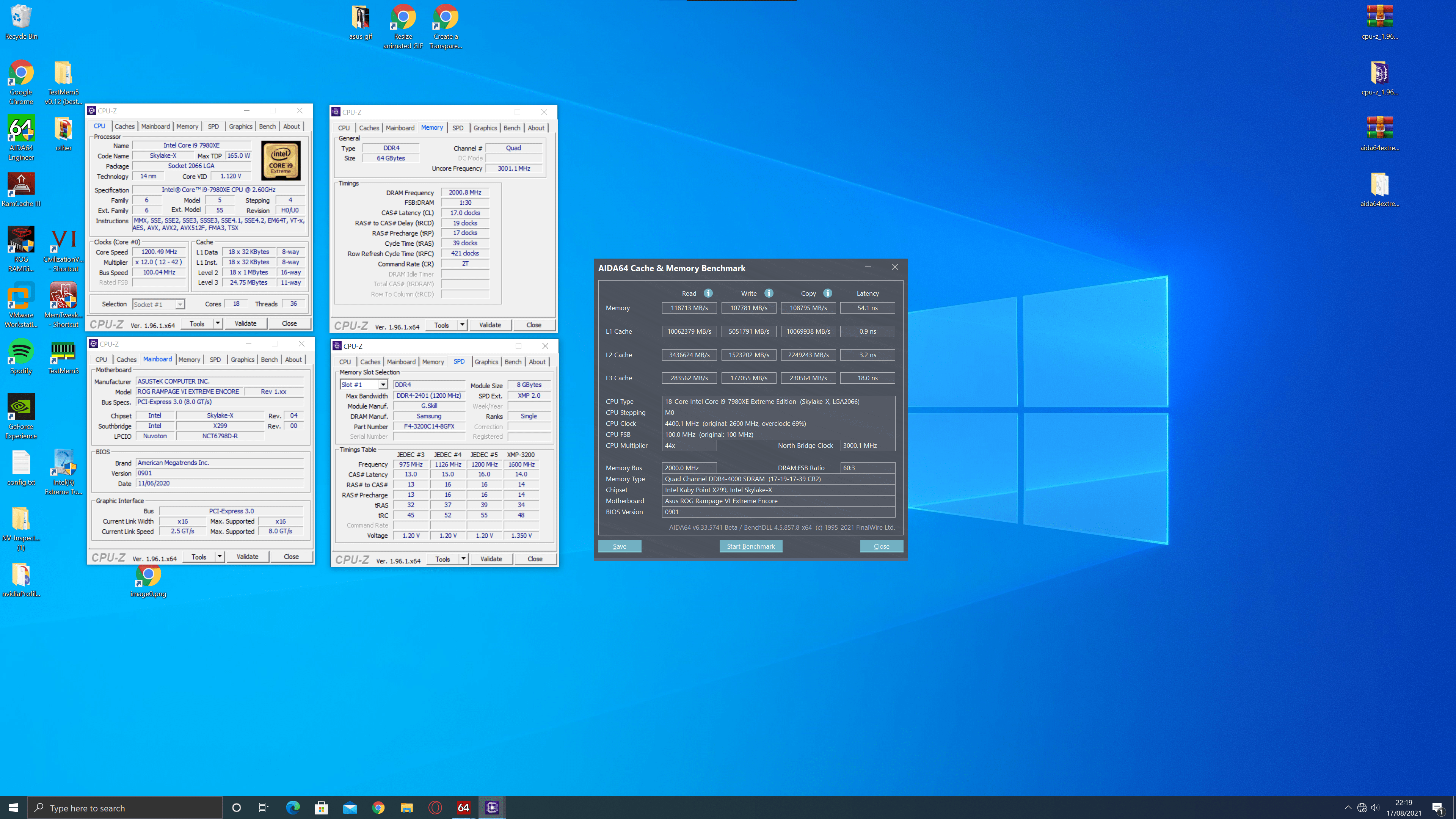Screen dimensions: 1456x819
Task: Open Microsoft Edge from taskbar
Action: tap(293, 808)
